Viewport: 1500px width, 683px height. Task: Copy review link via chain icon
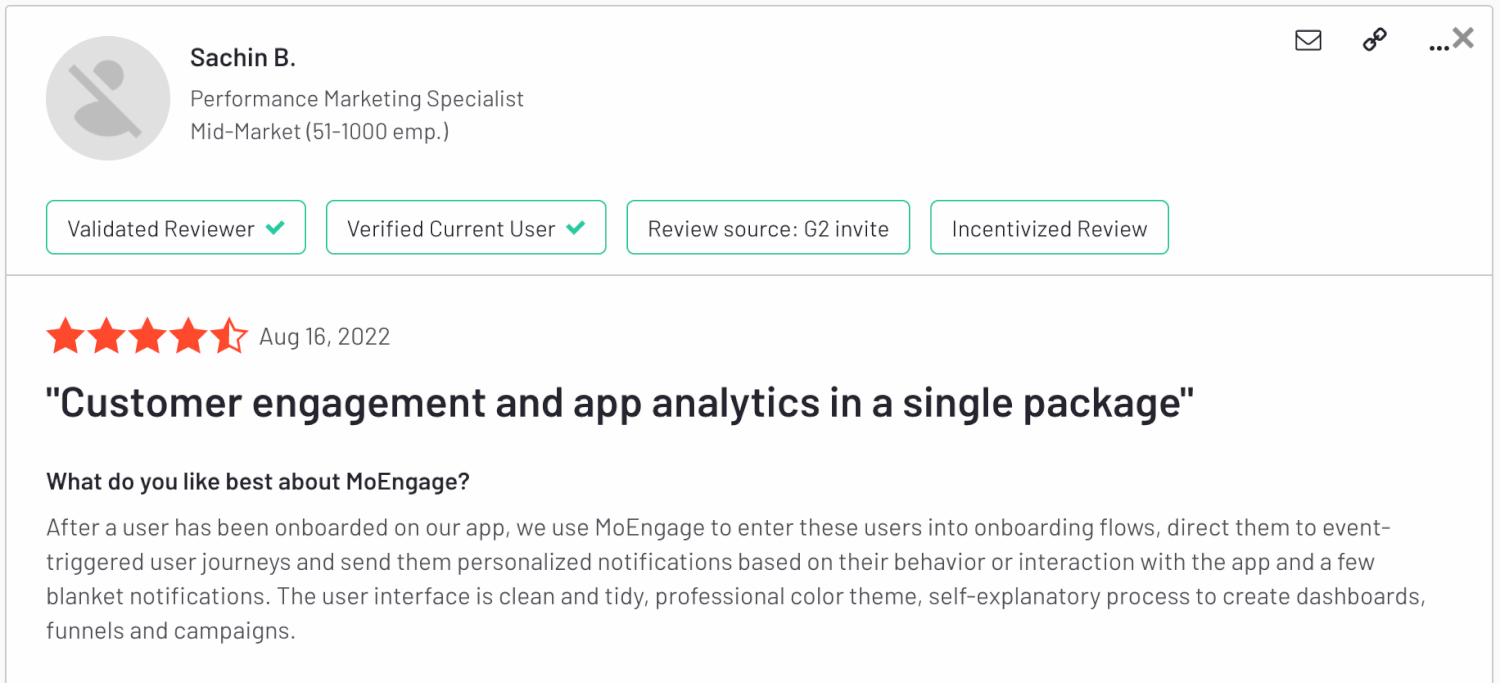tap(1375, 40)
